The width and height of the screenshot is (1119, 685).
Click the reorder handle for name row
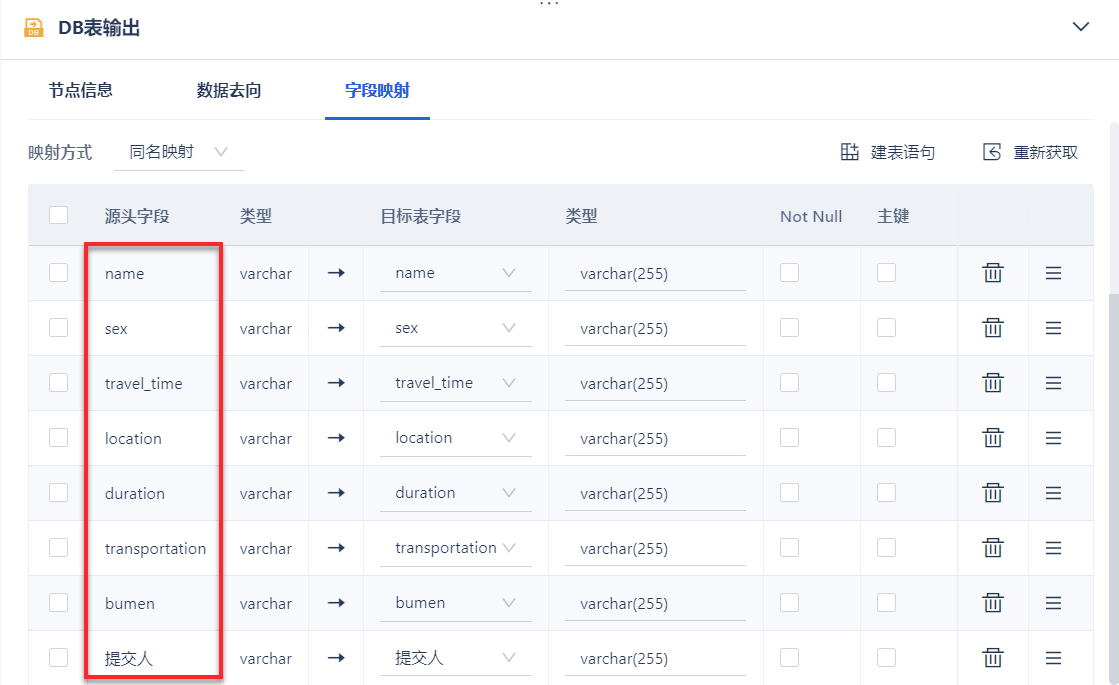click(1053, 273)
